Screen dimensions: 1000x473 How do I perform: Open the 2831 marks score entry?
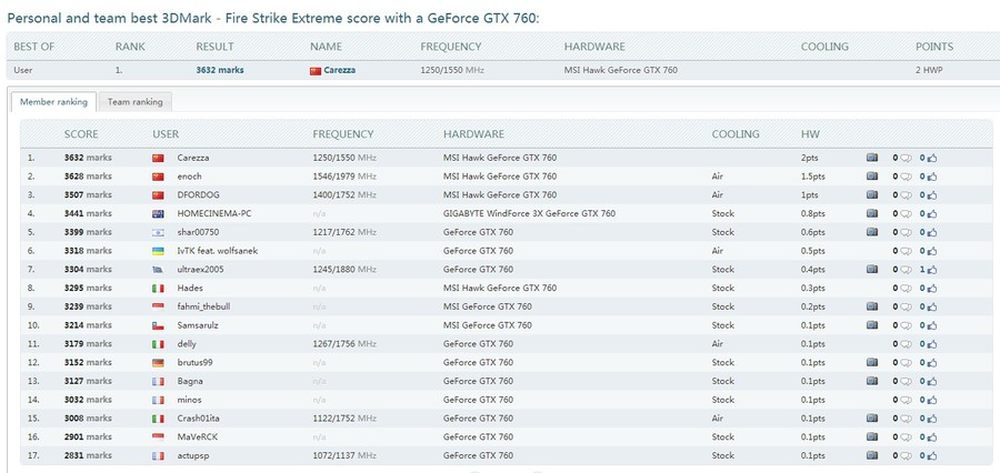pyautogui.click(x=88, y=456)
